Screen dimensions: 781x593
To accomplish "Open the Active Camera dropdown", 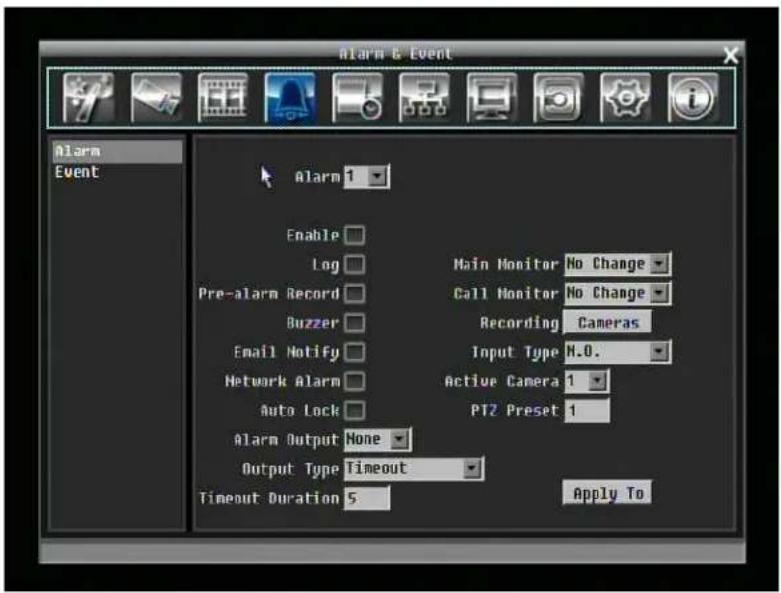I will click(x=587, y=381).
